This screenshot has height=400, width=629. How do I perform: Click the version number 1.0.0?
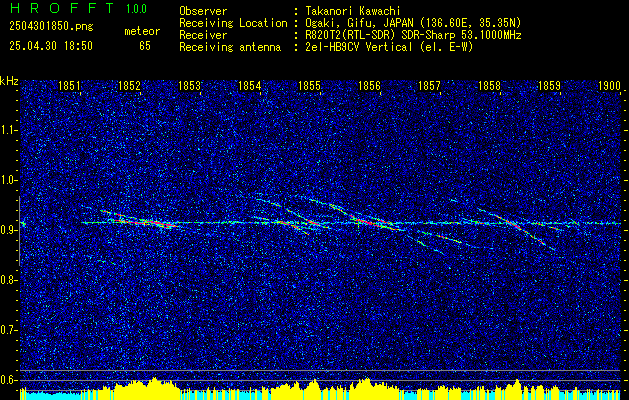[136, 9]
